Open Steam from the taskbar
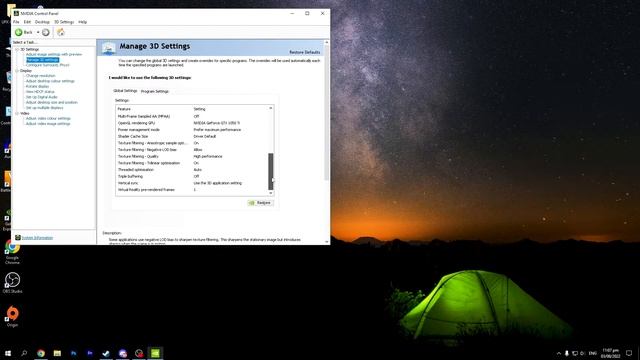Viewport: 640px width, 360px height. point(106,353)
